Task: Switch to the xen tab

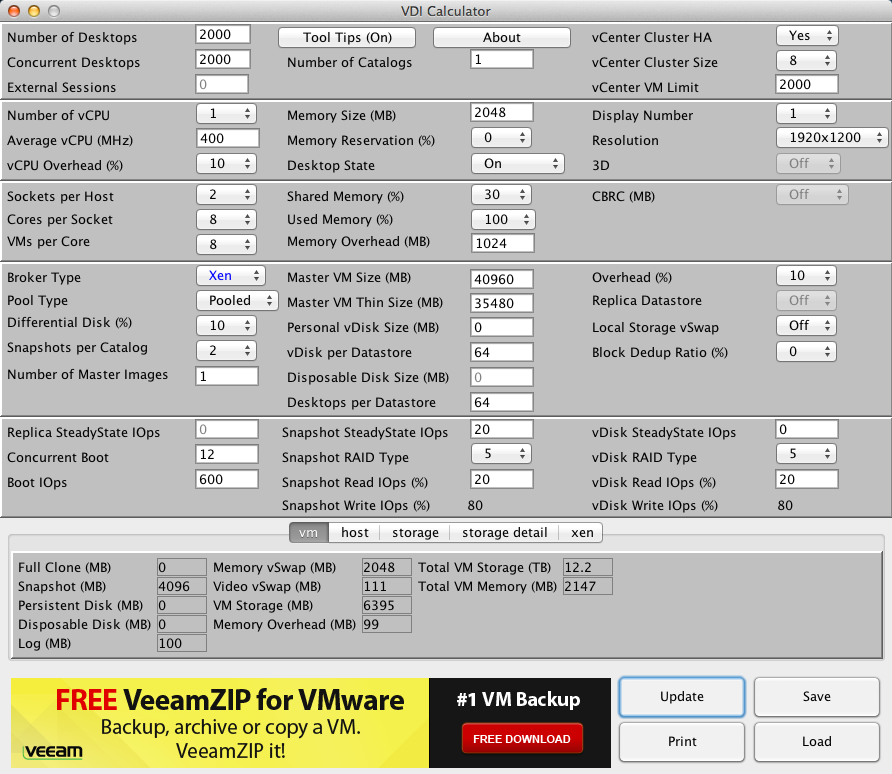Action: [582, 533]
